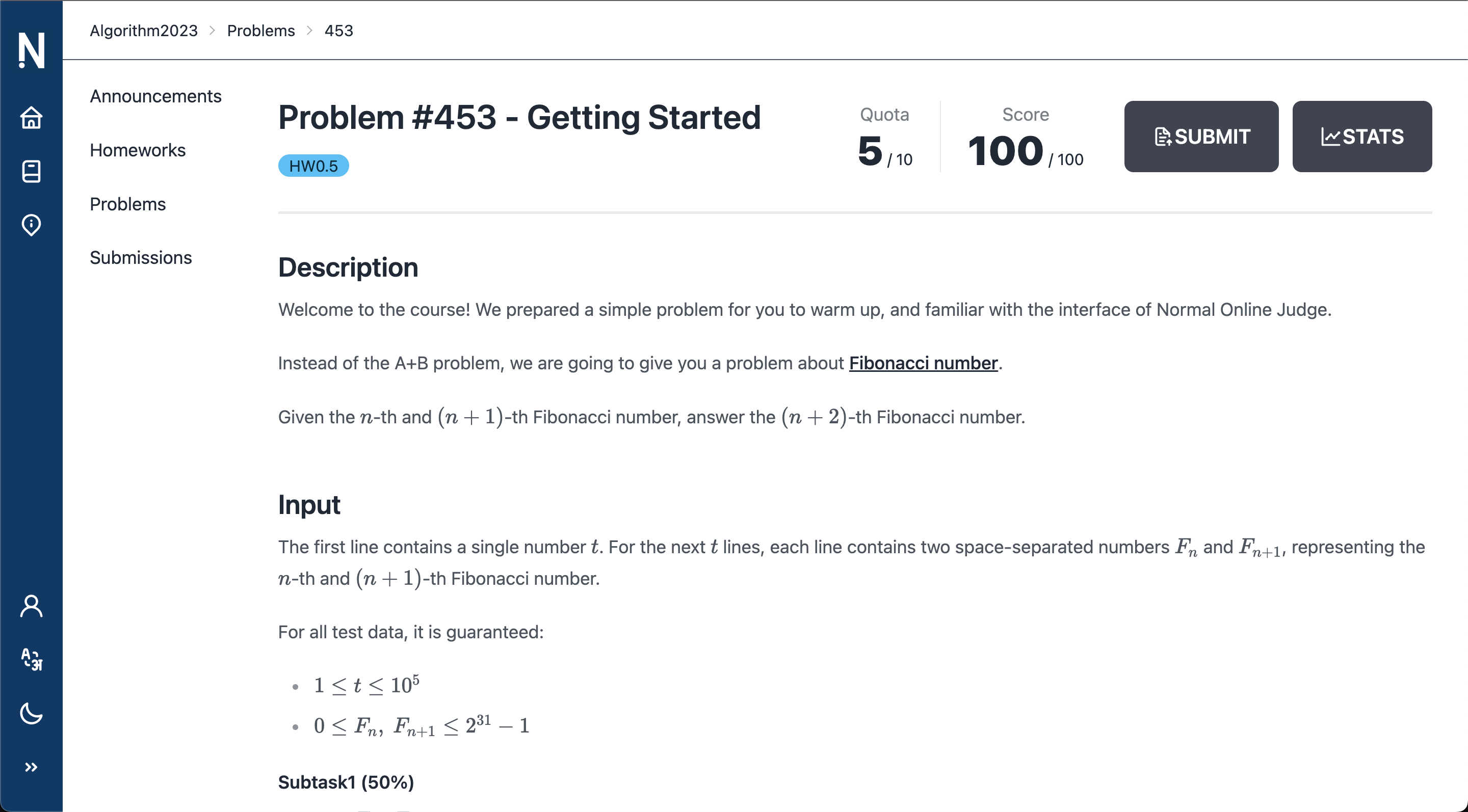The width and height of the screenshot is (1468, 812).
Task: Click the Problems breadcrumb link
Action: (x=261, y=30)
